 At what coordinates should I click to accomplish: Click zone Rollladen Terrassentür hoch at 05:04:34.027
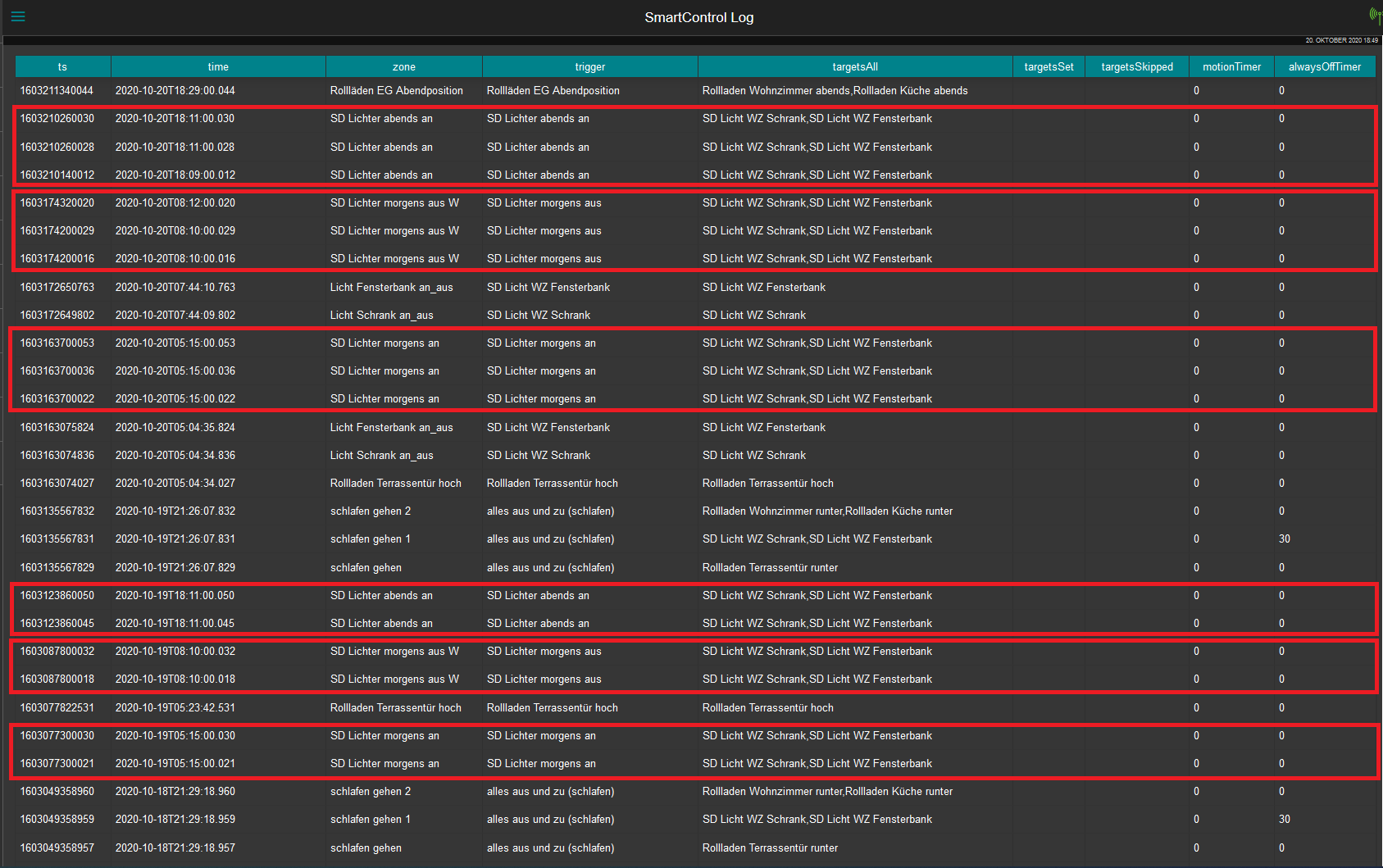point(395,483)
